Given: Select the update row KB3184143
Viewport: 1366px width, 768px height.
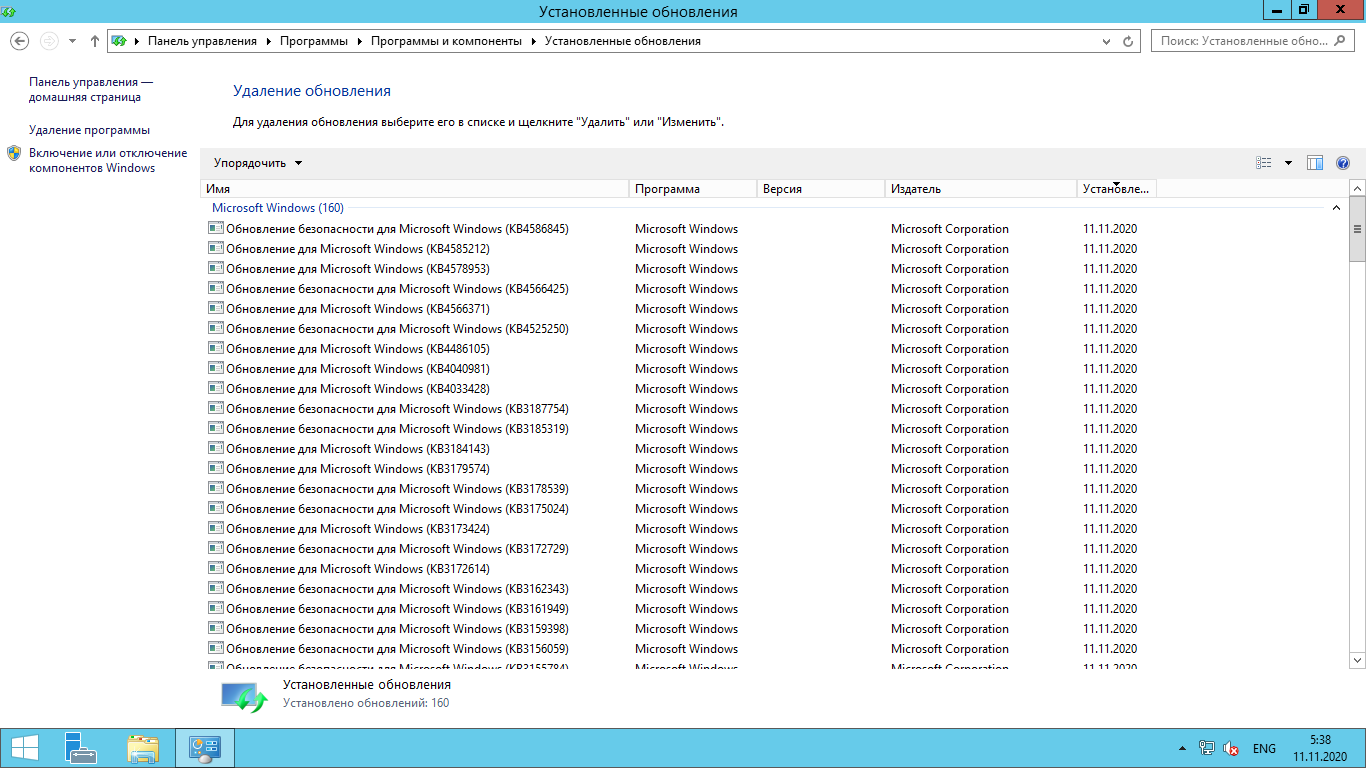Looking at the screenshot, I should pos(679,449).
